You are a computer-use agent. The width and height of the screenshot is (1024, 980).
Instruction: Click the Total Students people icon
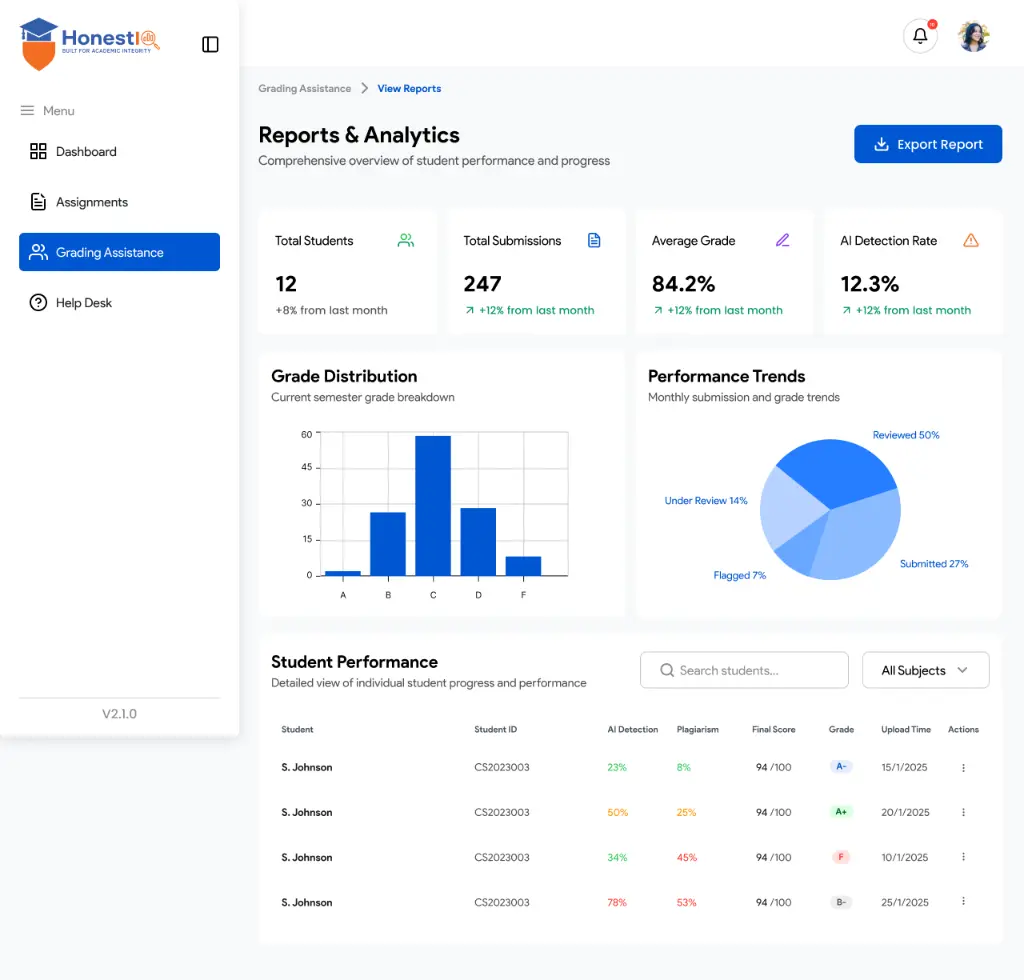405,240
